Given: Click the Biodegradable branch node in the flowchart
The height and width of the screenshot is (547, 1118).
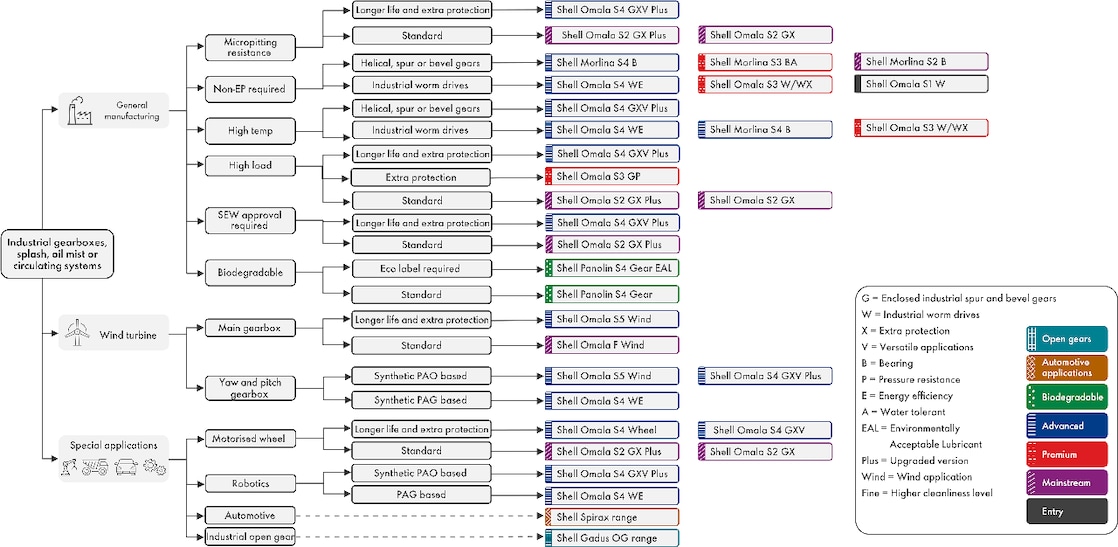Looking at the screenshot, I should click(250, 273).
